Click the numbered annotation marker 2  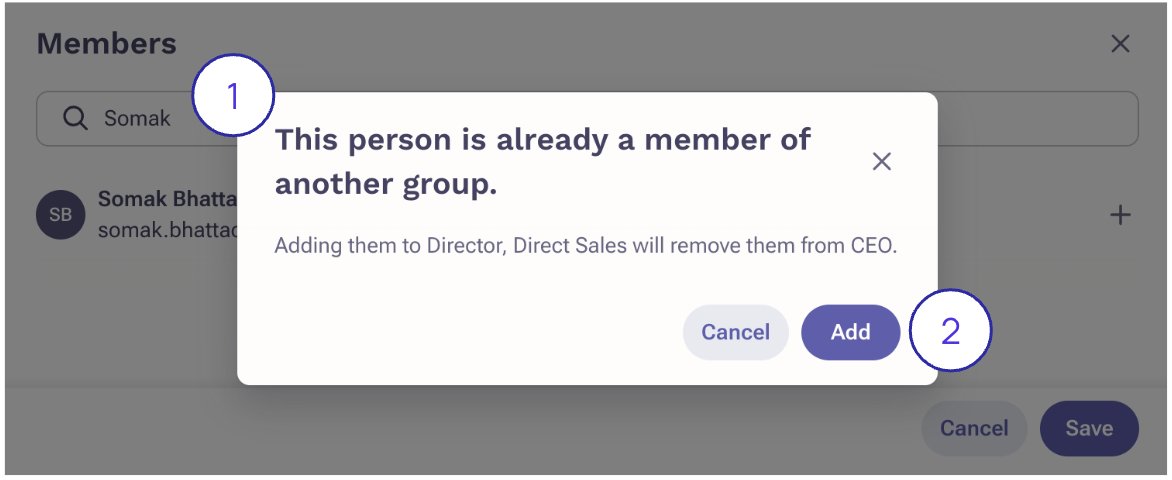pos(949,331)
